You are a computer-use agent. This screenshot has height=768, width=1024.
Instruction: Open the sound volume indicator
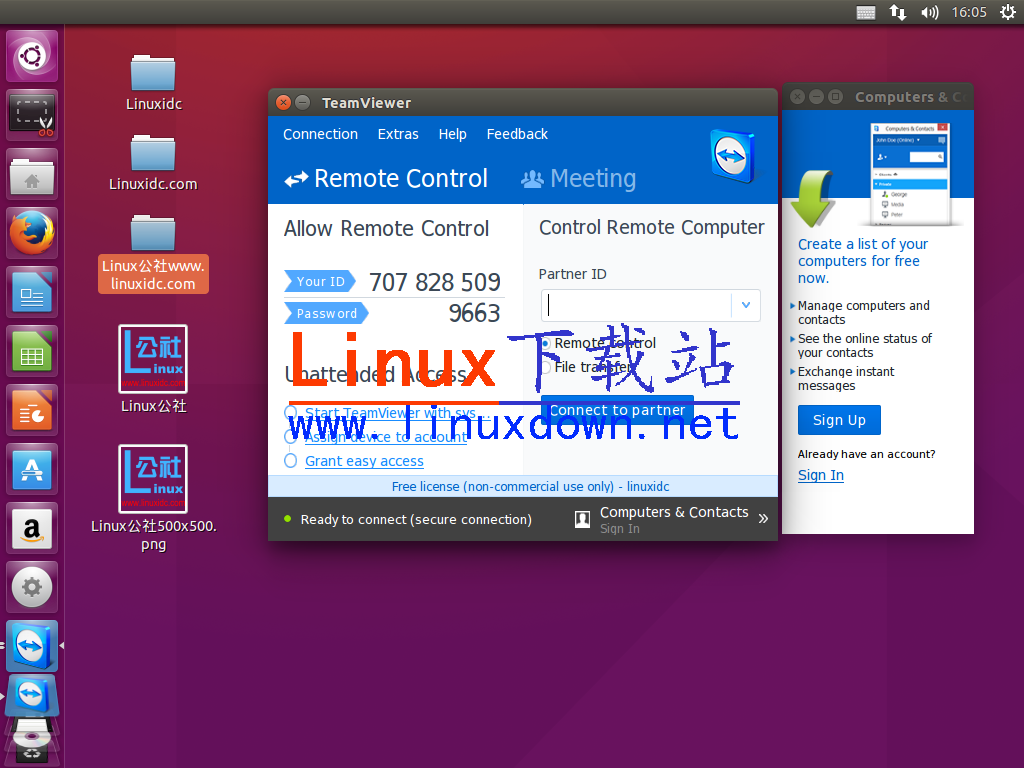pyautogui.click(x=929, y=12)
